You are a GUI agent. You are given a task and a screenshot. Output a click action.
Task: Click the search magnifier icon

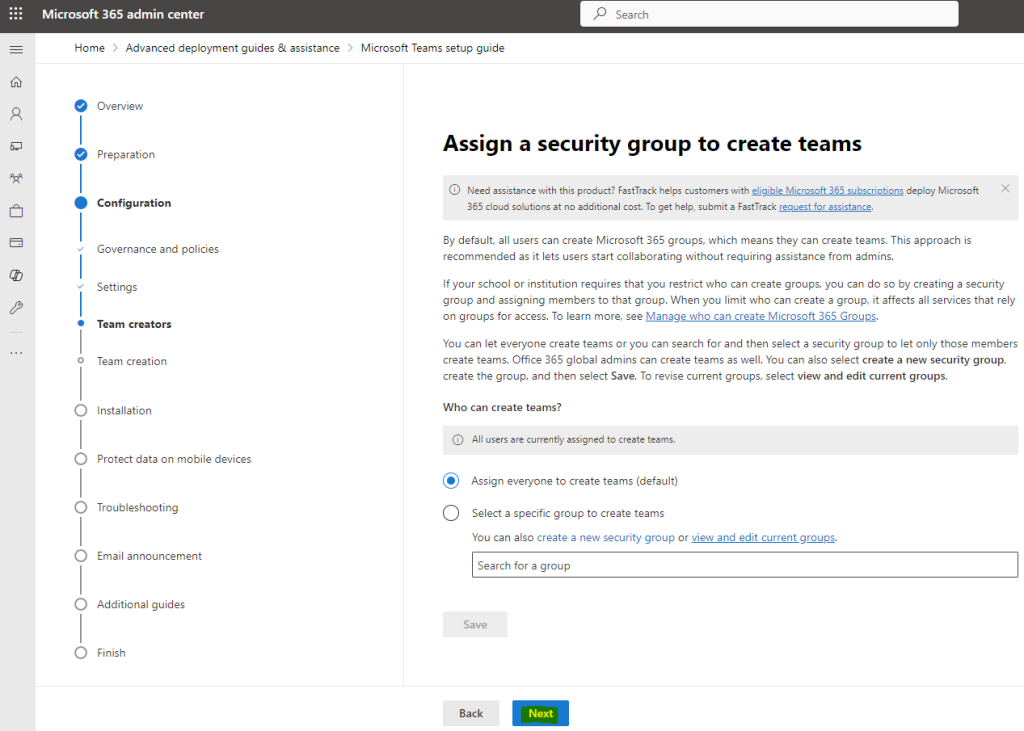coord(600,14)
